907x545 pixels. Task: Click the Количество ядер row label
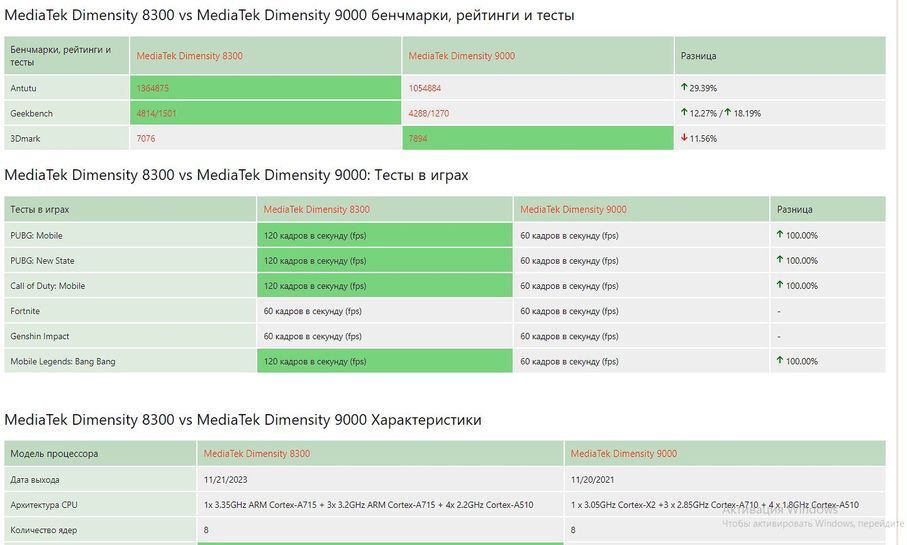[43, 530]
